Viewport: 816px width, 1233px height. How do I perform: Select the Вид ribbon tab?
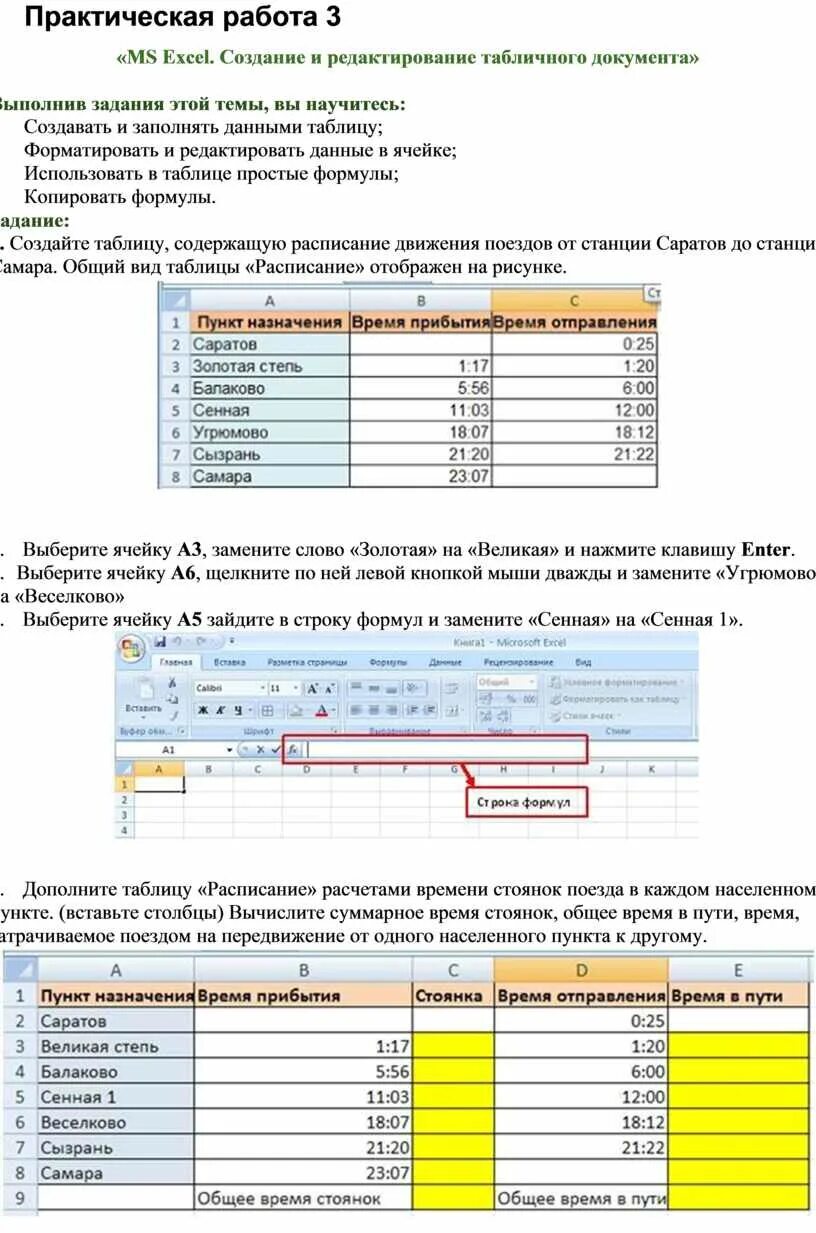tap(583, 662)
